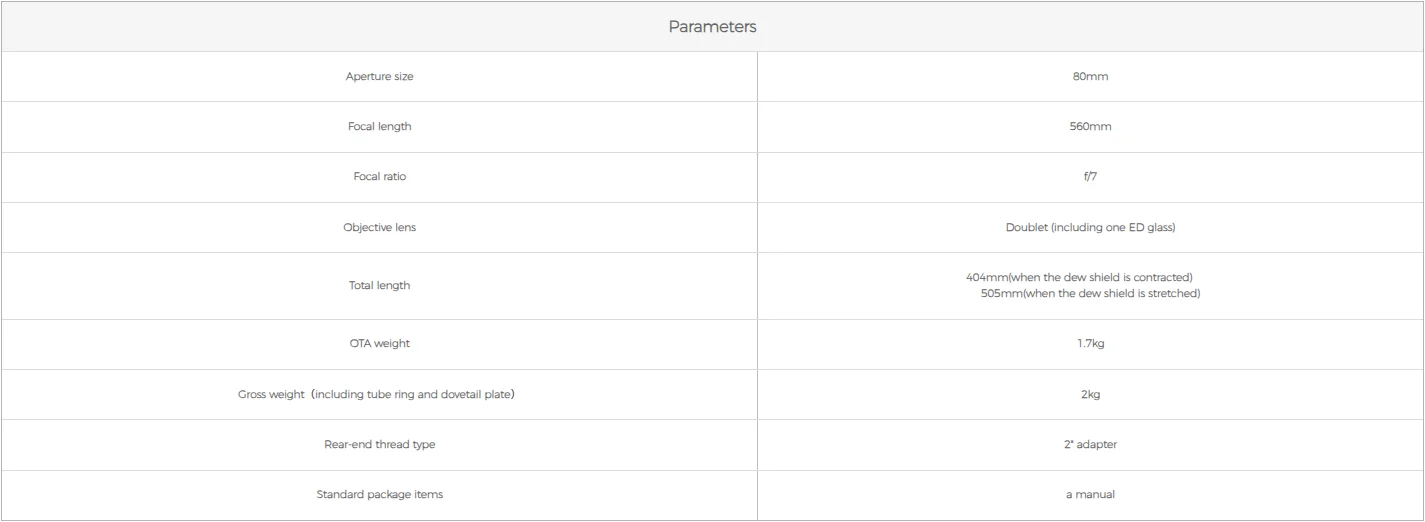This screenshot has height=522, width=1425.
Task: Click the Rear-end thread type label
Action: click(x=379, y=444)
